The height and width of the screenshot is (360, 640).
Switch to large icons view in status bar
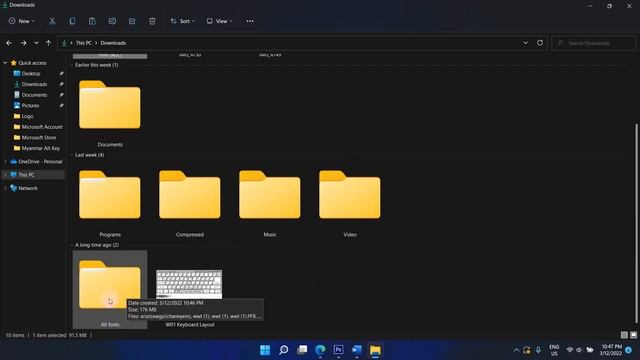click(x=633, y=335)
